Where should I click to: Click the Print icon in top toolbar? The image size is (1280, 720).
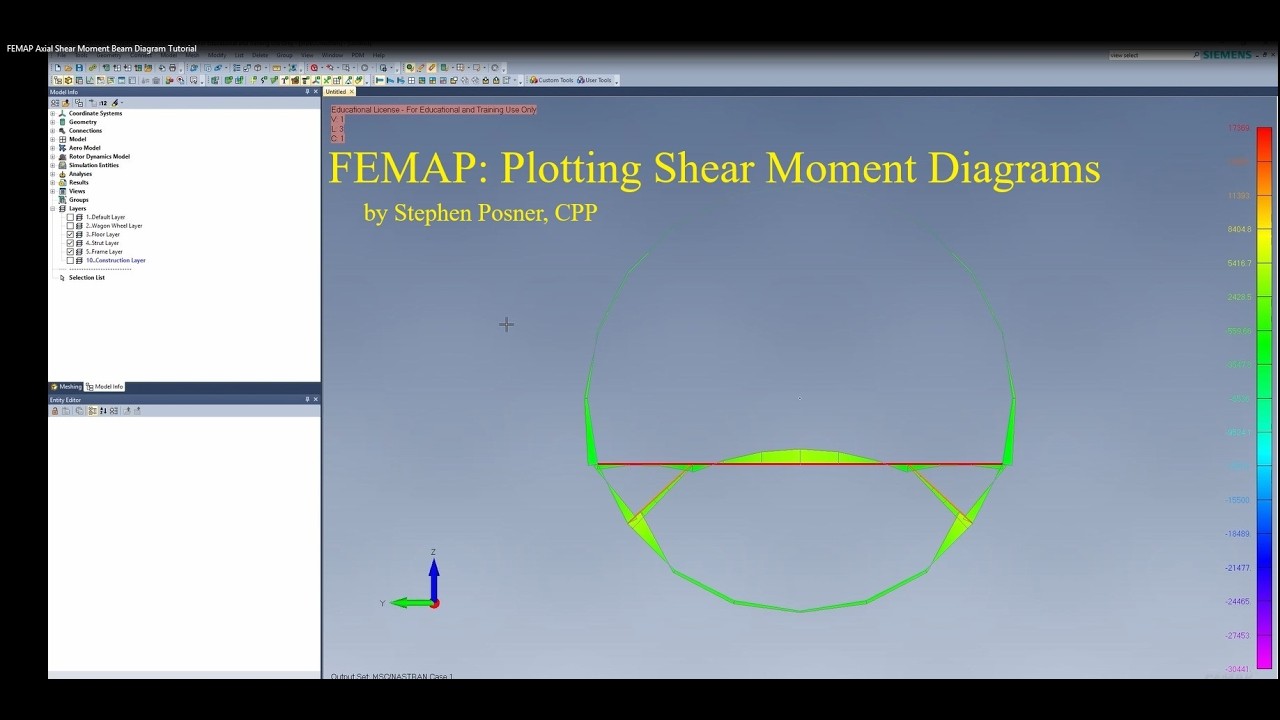pyautogui.click(x=172, y=67)
